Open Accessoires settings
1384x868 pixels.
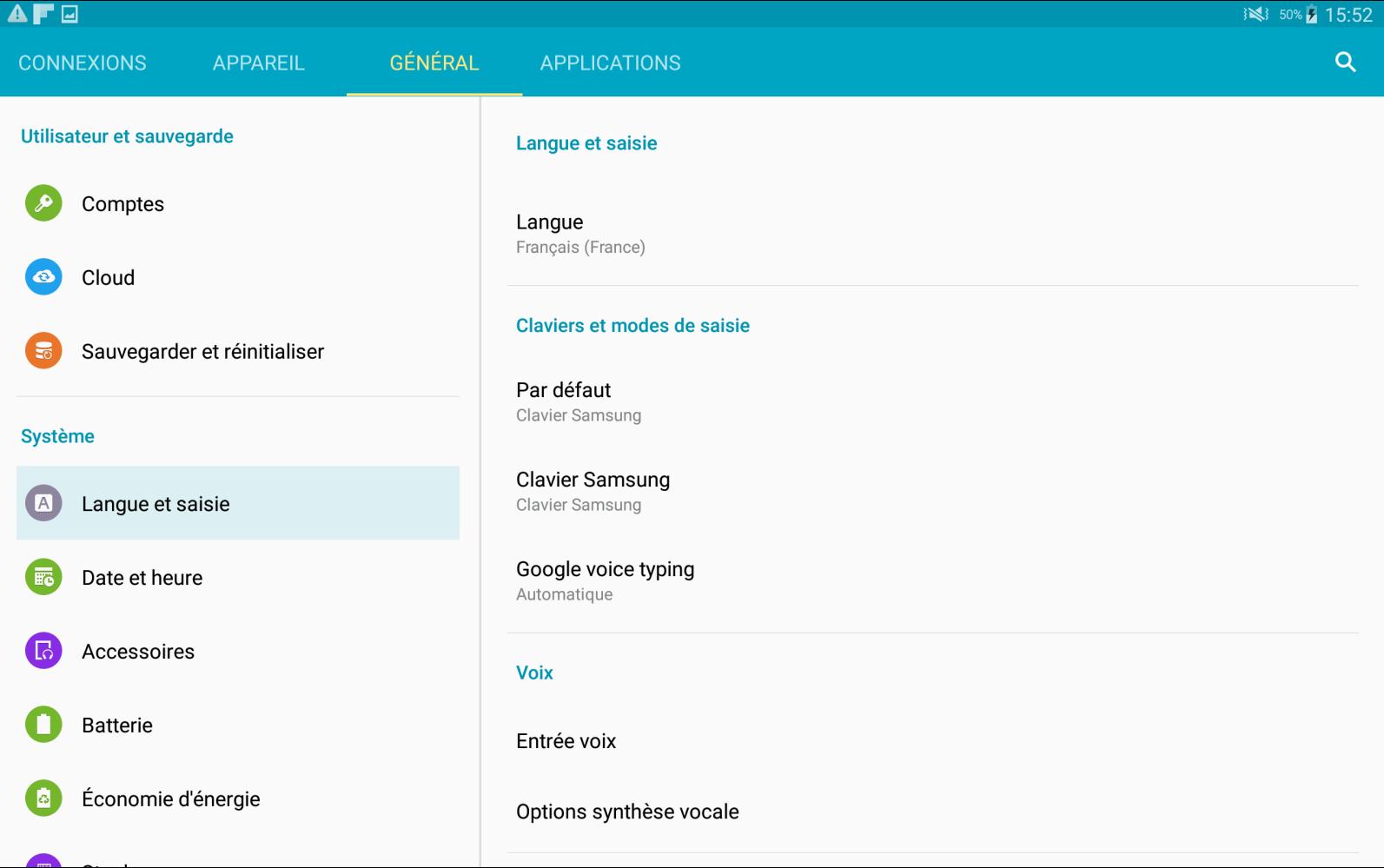click(238, 651)
